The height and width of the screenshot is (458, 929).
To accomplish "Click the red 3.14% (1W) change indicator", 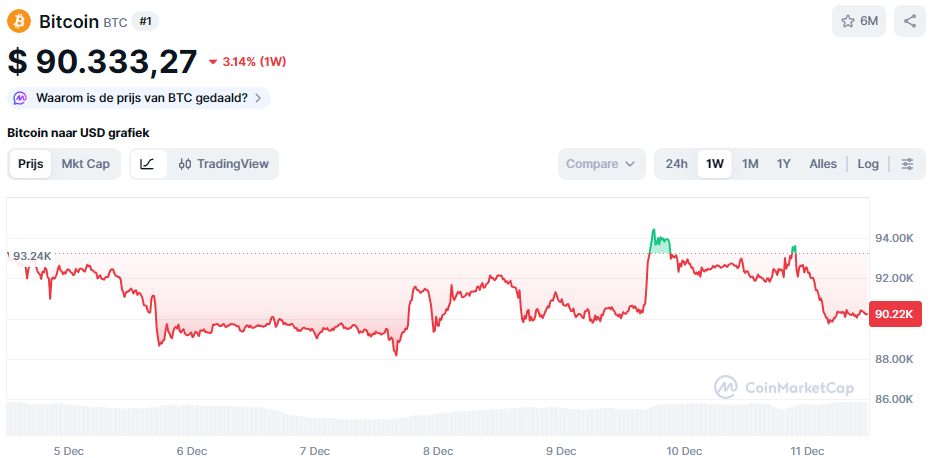I will point(248,62).
